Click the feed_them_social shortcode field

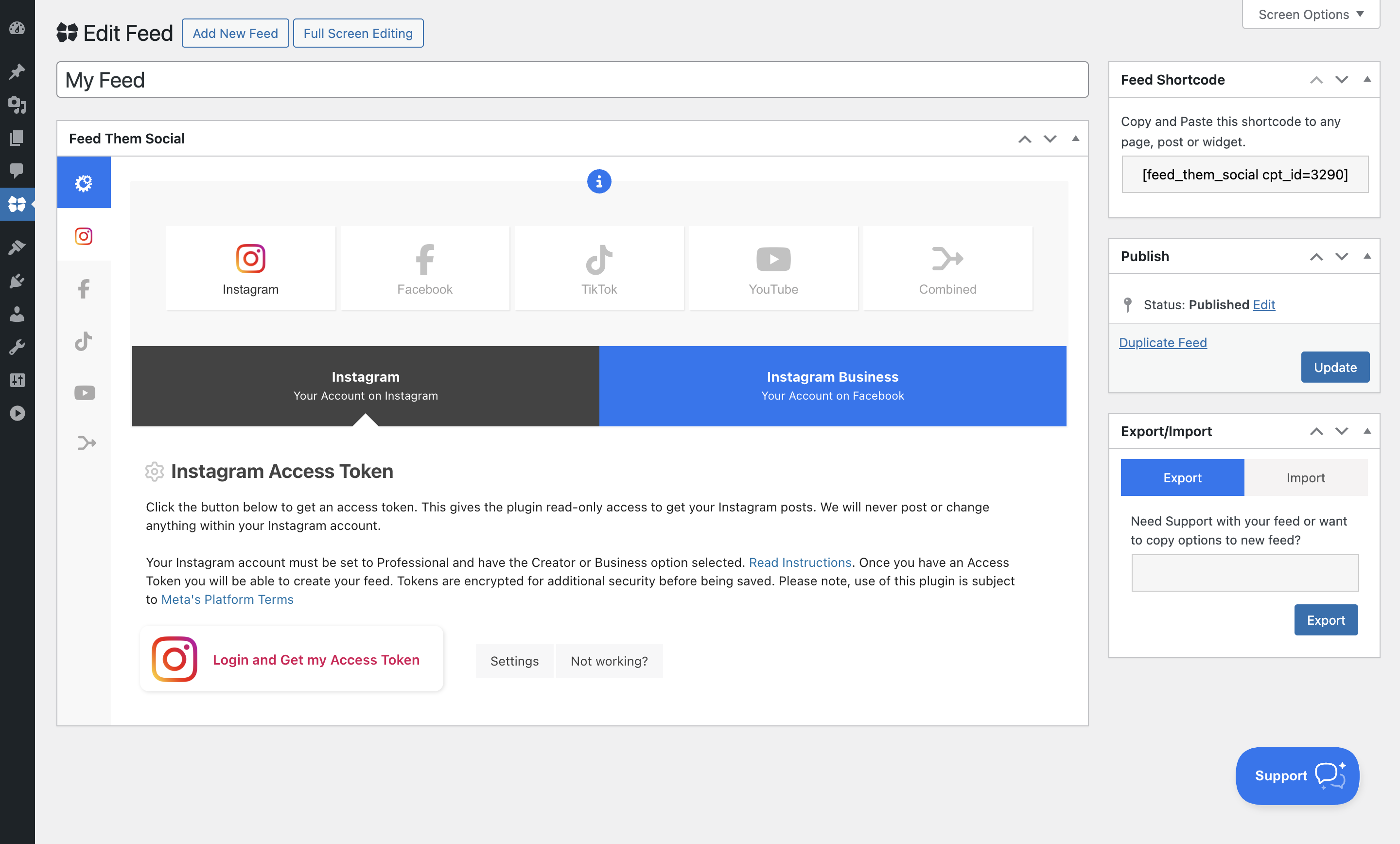click(1245, 175)
